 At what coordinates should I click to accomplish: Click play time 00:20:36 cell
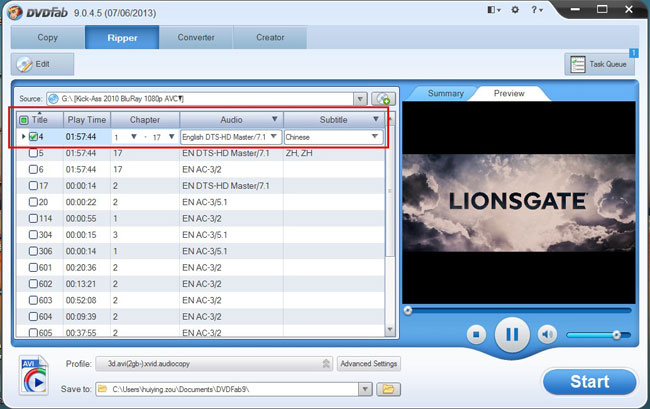(x=81, y=267)
